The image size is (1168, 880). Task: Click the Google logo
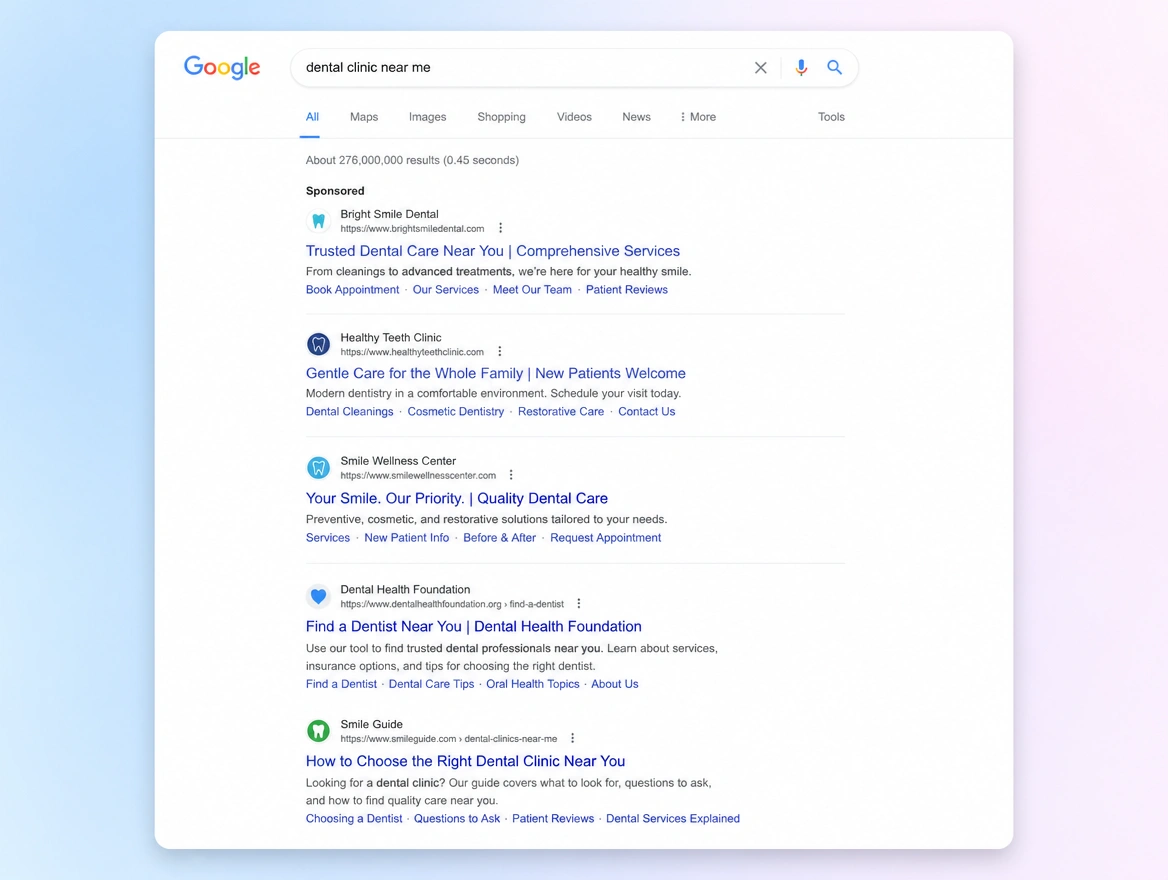tap(222, 67)
